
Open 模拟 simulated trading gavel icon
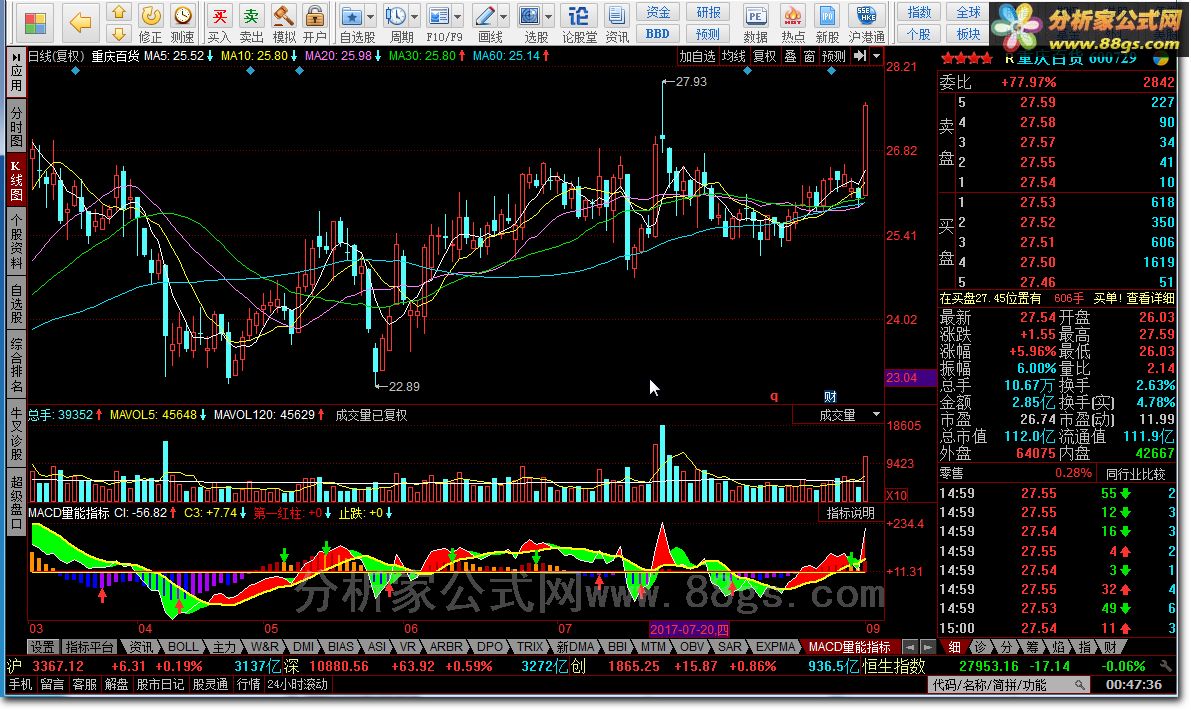pyautogui.click(x=283, y=24)
